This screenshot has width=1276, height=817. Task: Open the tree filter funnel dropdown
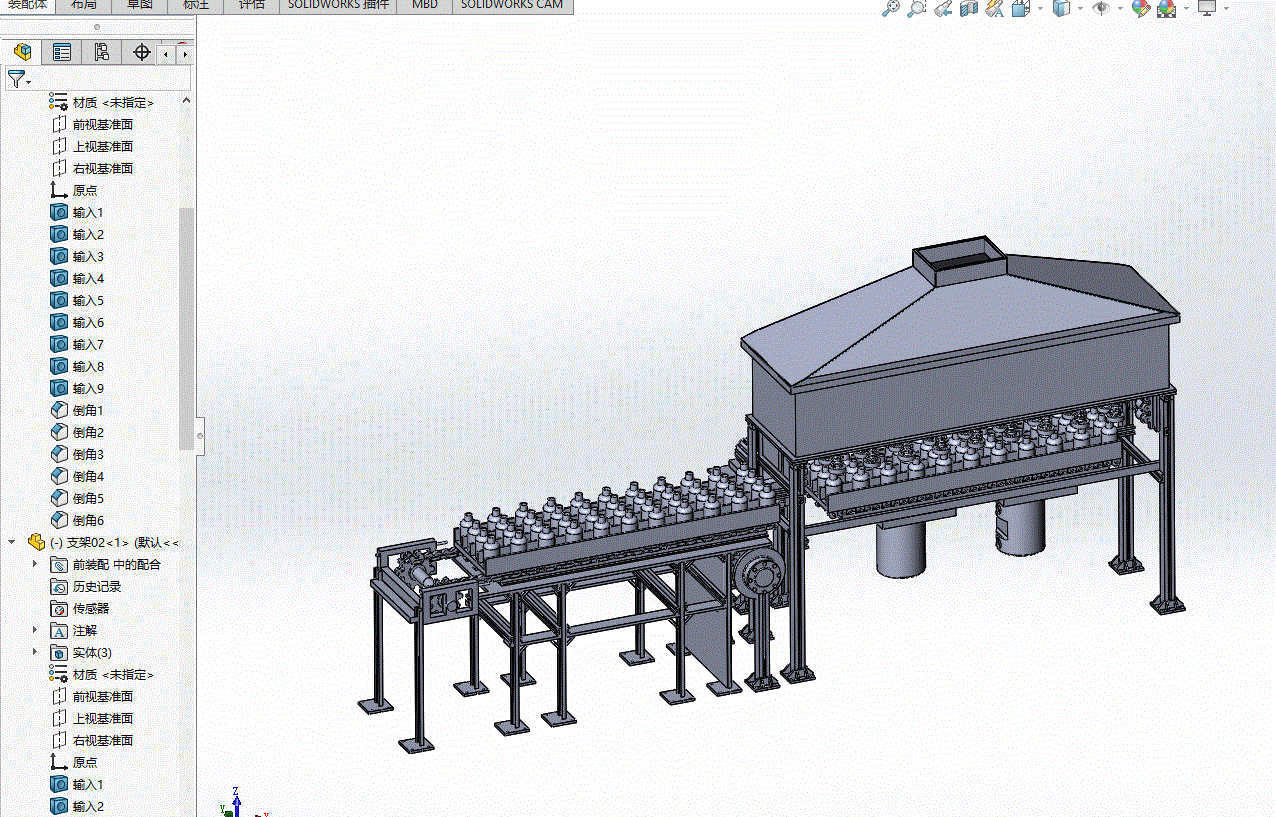point(19,79)
